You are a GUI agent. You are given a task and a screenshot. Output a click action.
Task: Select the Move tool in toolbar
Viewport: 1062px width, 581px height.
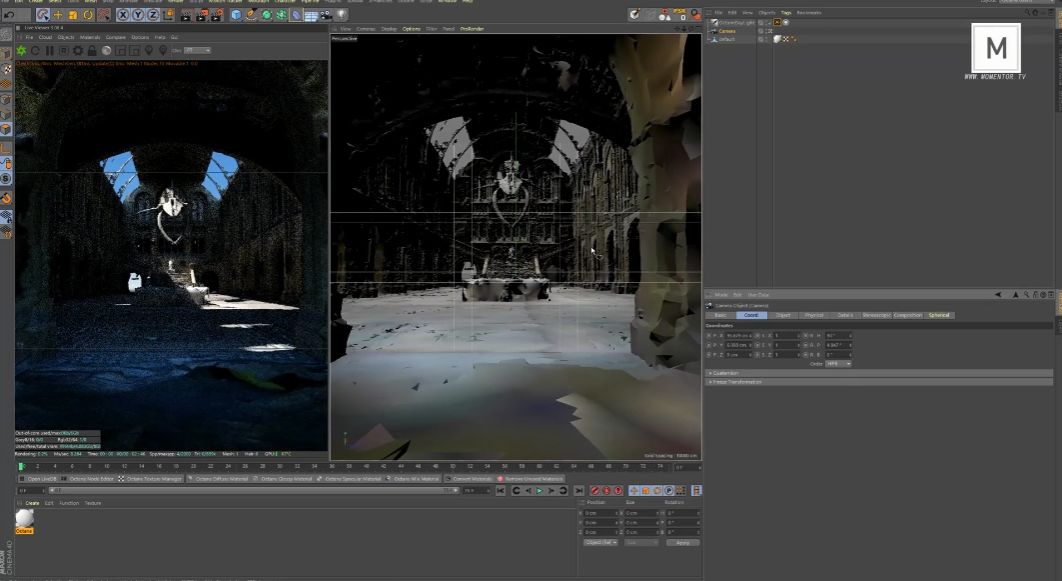click(x=58, y=15)
